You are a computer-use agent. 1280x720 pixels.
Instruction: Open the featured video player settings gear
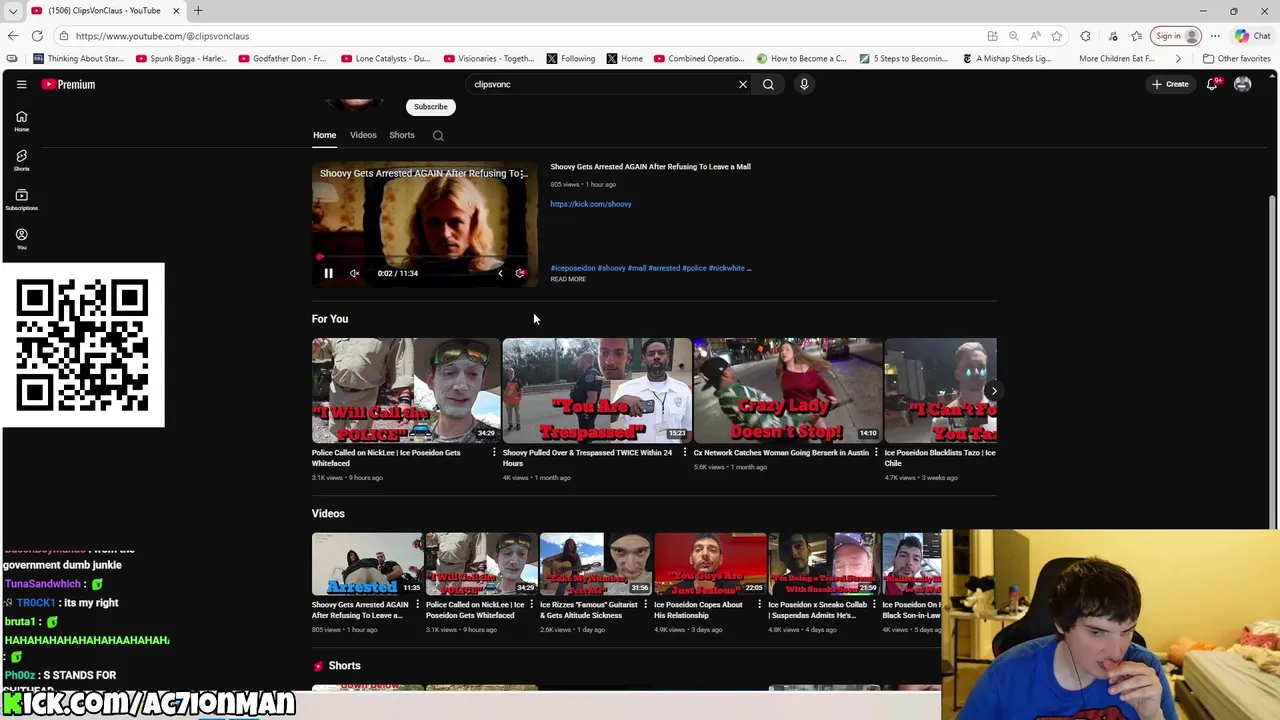tap(520, 273)
